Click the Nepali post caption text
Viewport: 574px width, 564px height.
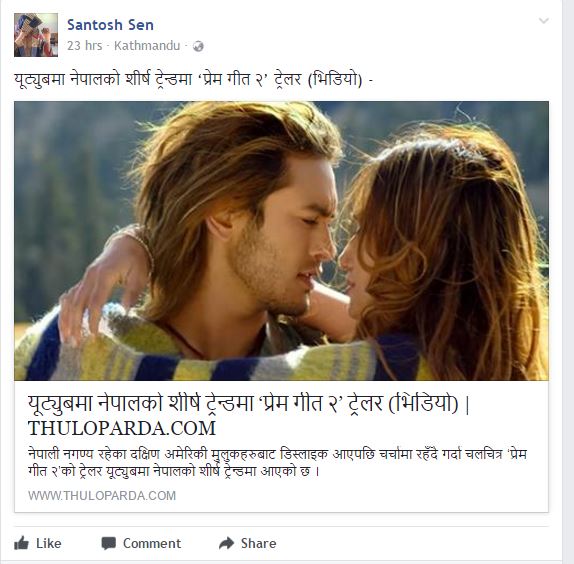coord(193,79)
